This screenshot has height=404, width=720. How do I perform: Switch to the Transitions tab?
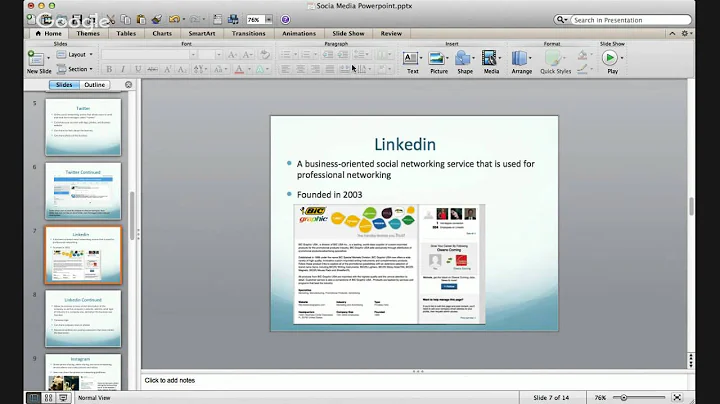coord(248,34)
